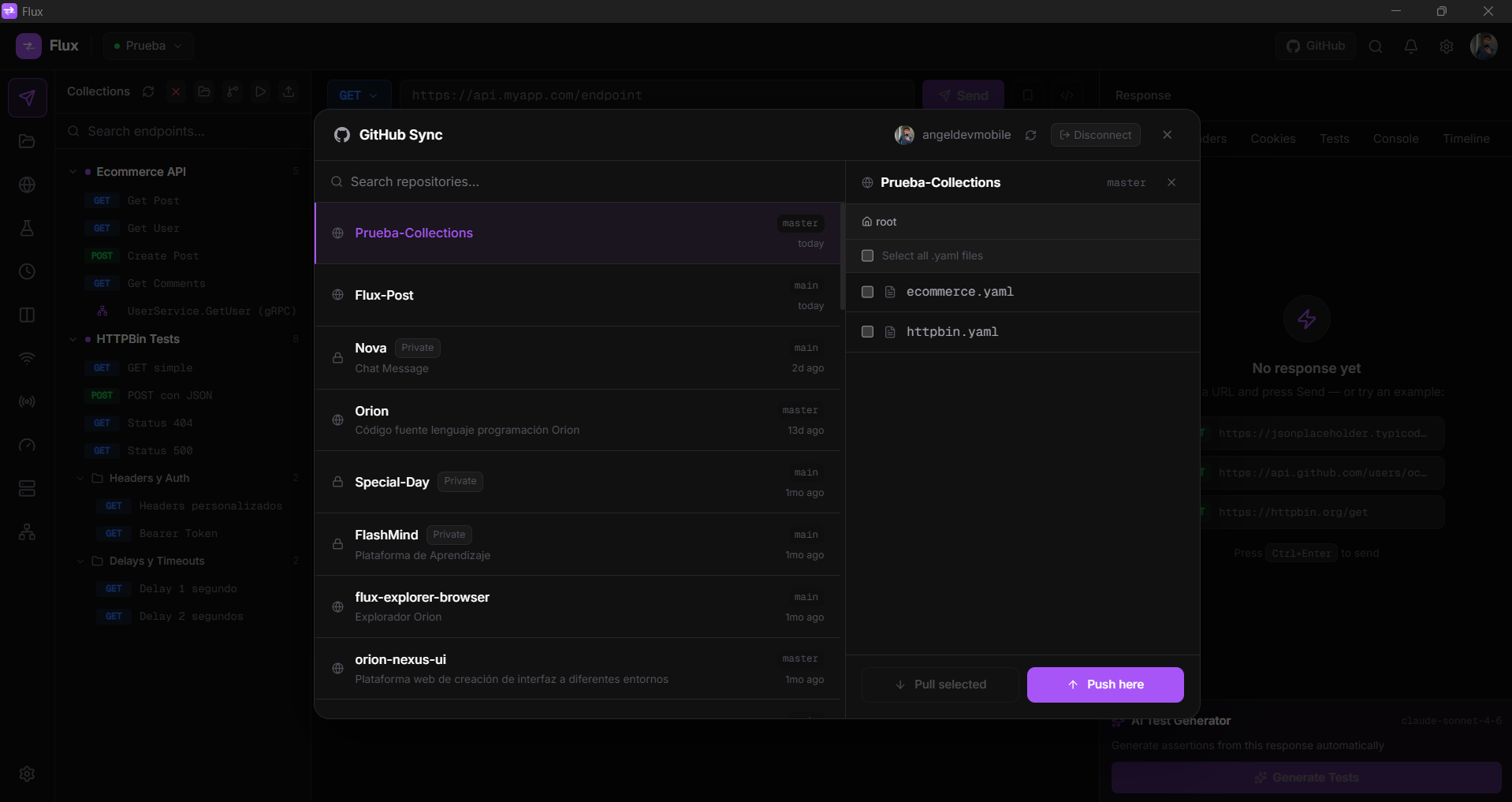Open the globe environments icon in left sidebar
The image size is (1512, 802).
(x=27, y=185)
